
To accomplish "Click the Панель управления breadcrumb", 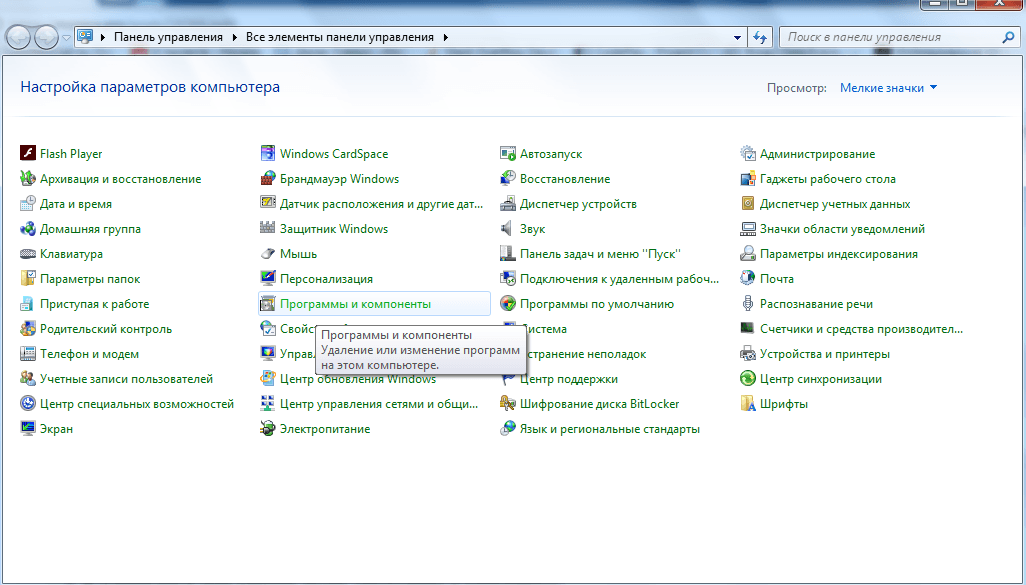I will (x=168, y=37).
